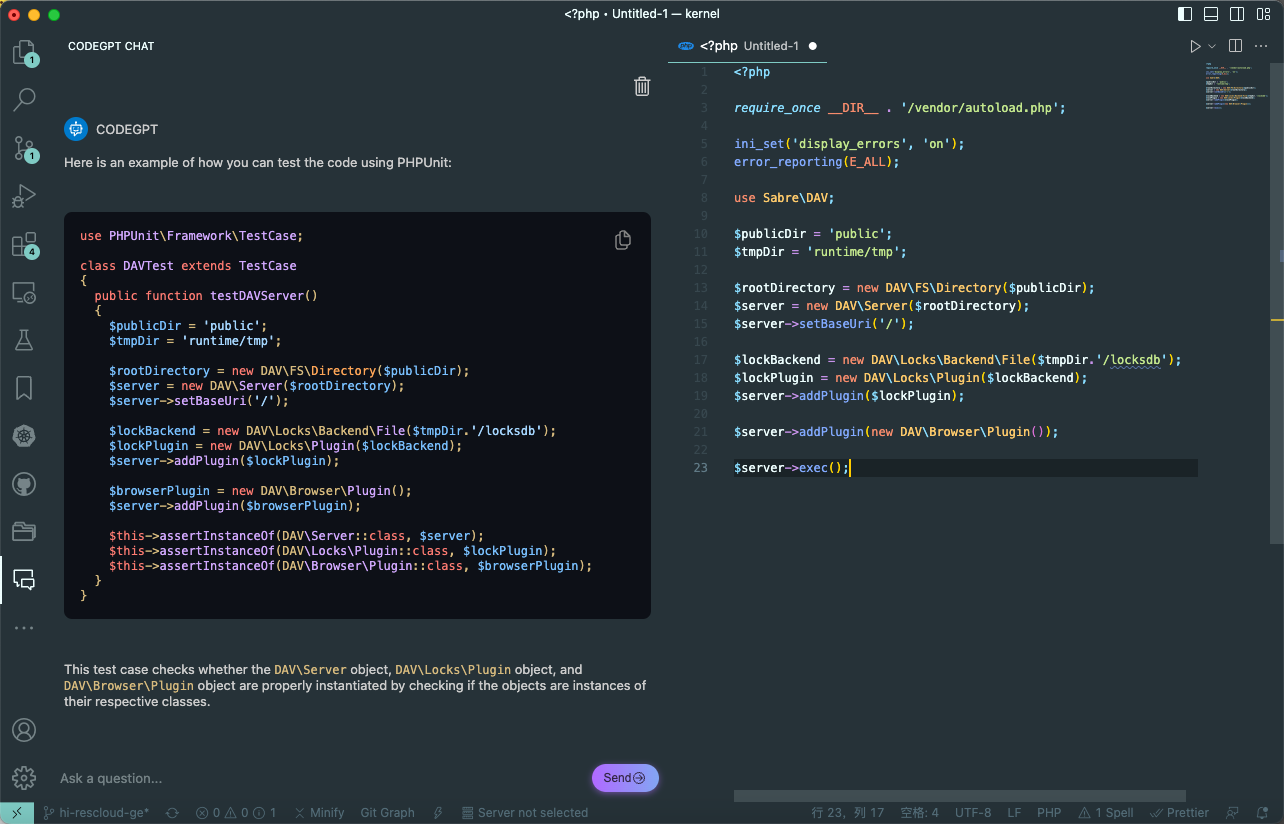The image size is (1284, 824).
Task: Toggle the secondary sidebar layout button
Action: pyautogui.click(x=1237, y=14)
